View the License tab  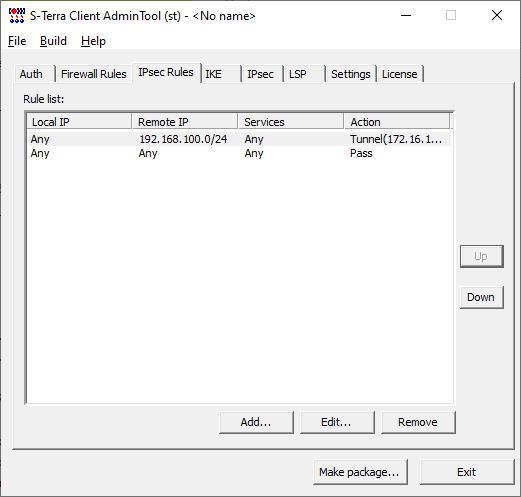coord(400,74)
